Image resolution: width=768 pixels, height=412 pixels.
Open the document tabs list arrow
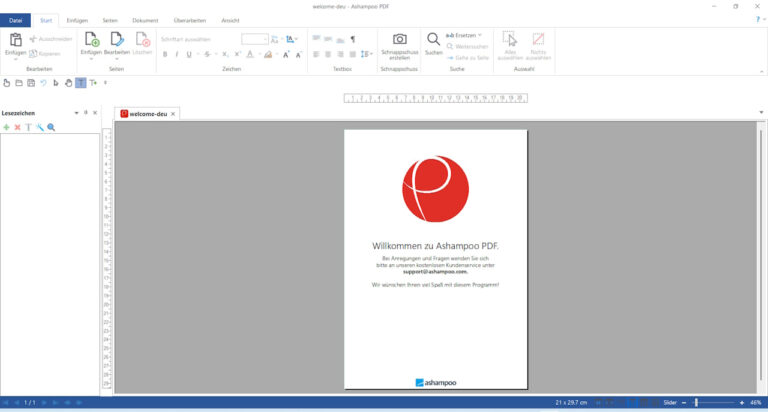point(761,112)
